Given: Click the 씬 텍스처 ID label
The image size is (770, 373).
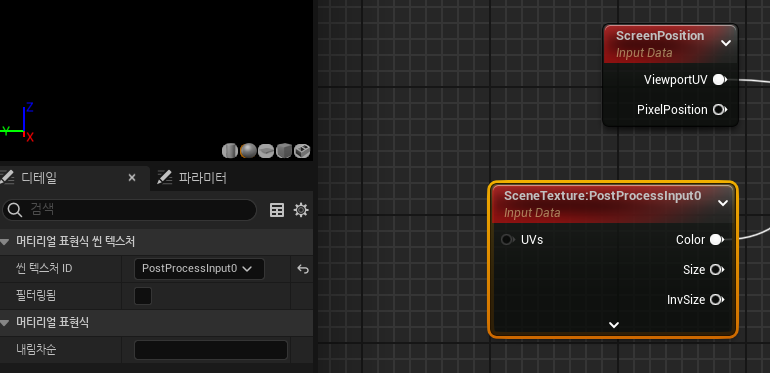Looking at the screenshot, I should [44, 269].
